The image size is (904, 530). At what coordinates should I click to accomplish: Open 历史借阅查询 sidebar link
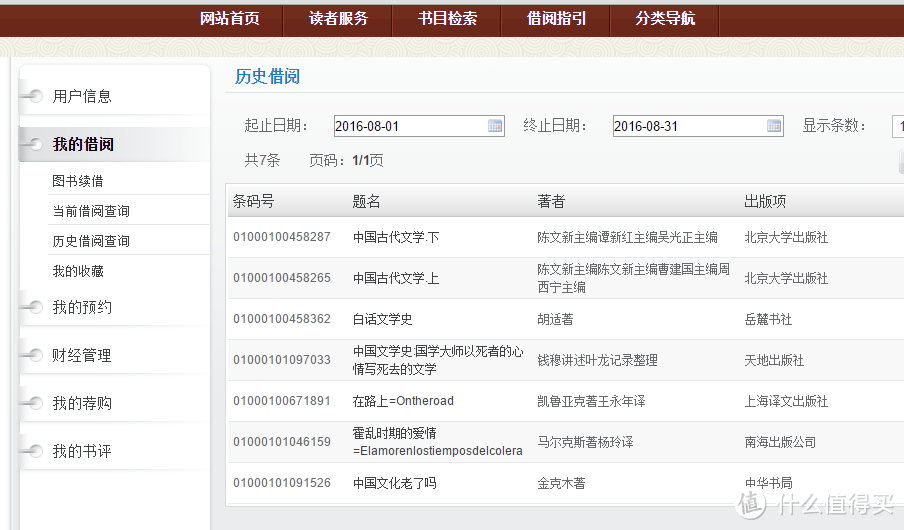[x=91, y=241]
